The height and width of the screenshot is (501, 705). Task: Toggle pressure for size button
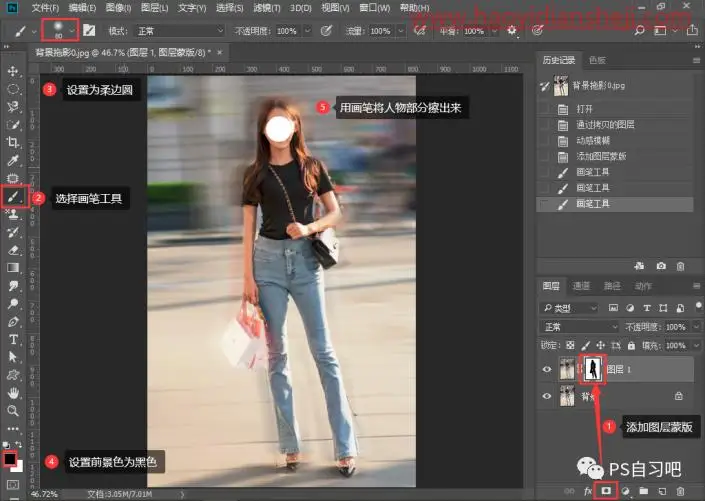(537, 31)
